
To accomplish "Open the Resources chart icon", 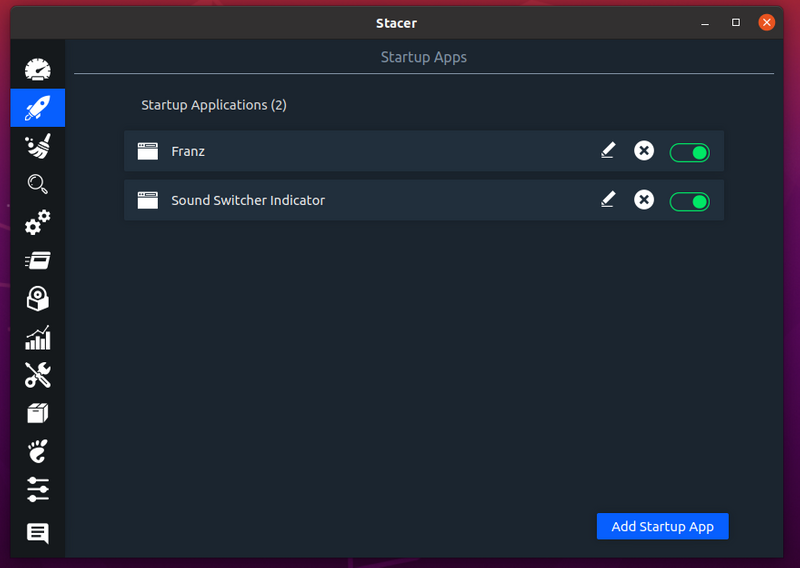I will pyautogui.click(x=38, y=337).
